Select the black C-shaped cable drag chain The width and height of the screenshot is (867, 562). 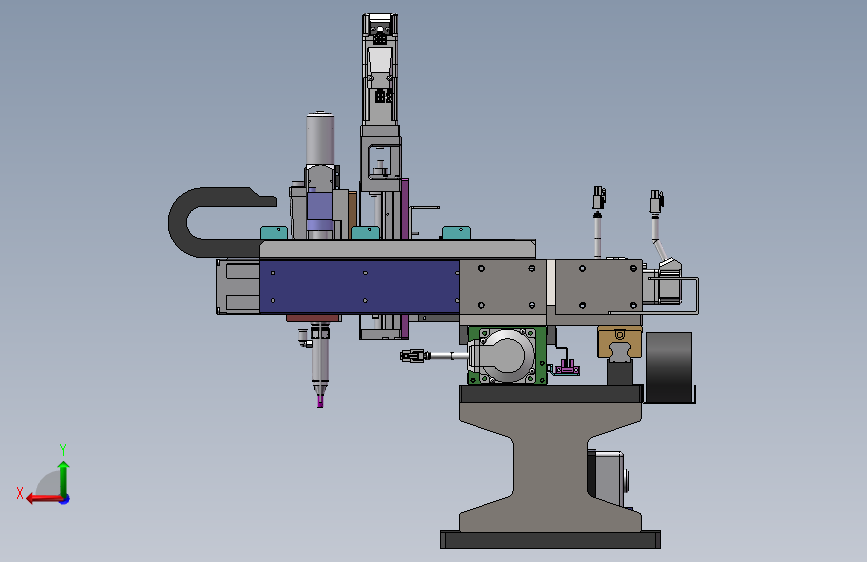pyautogui.click(x=213, y=221)
